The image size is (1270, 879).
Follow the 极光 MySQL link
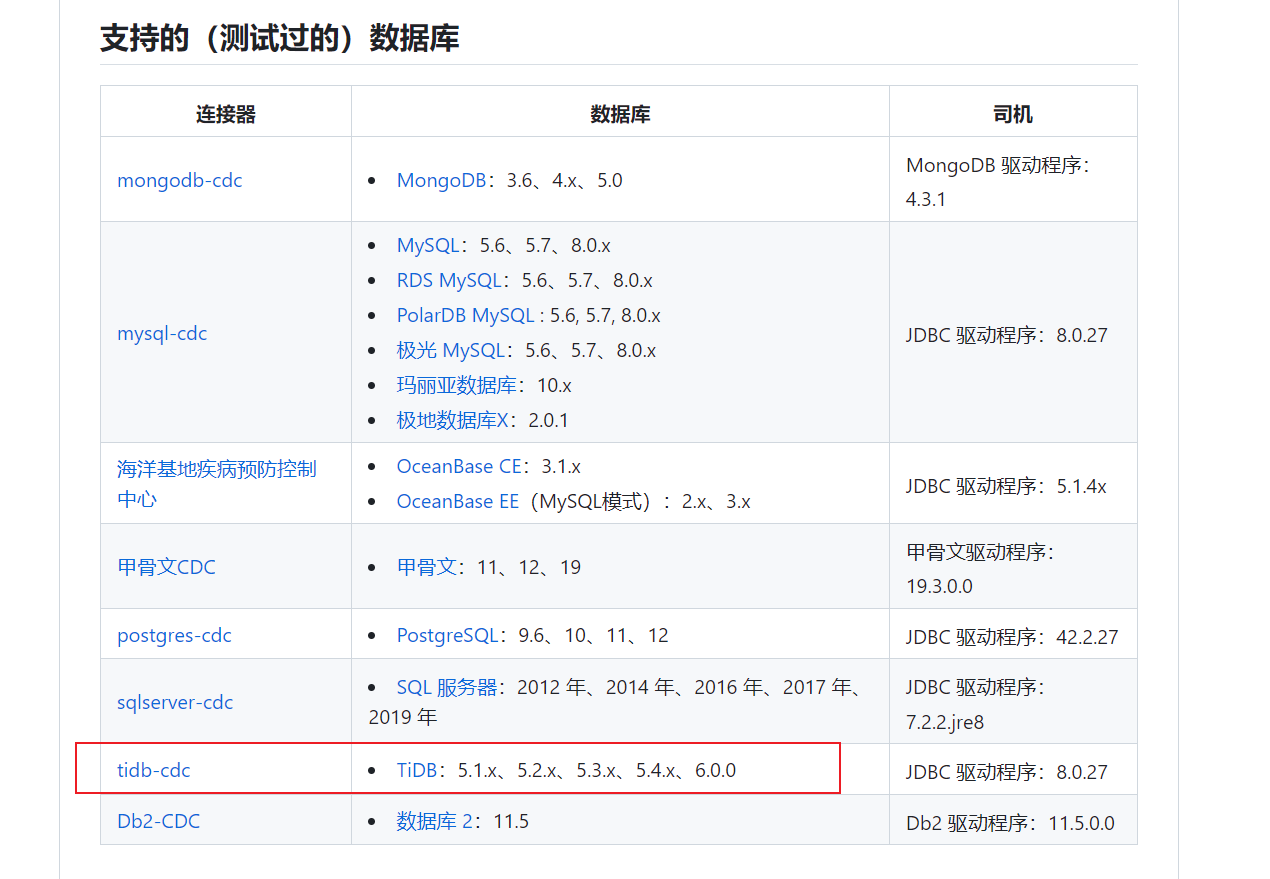pos(451,350)
